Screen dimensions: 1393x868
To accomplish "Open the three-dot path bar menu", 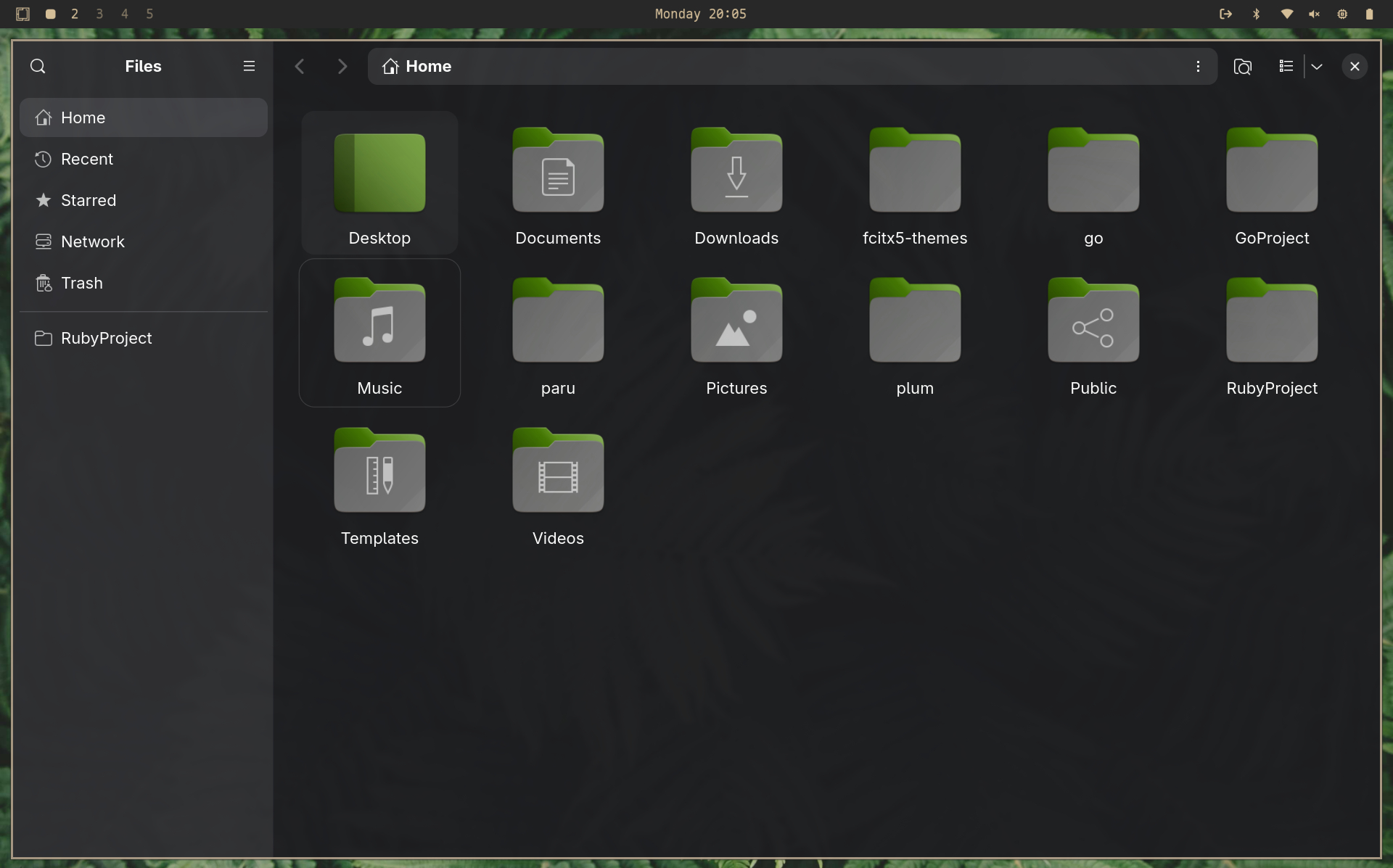I will pos(1198,67).
